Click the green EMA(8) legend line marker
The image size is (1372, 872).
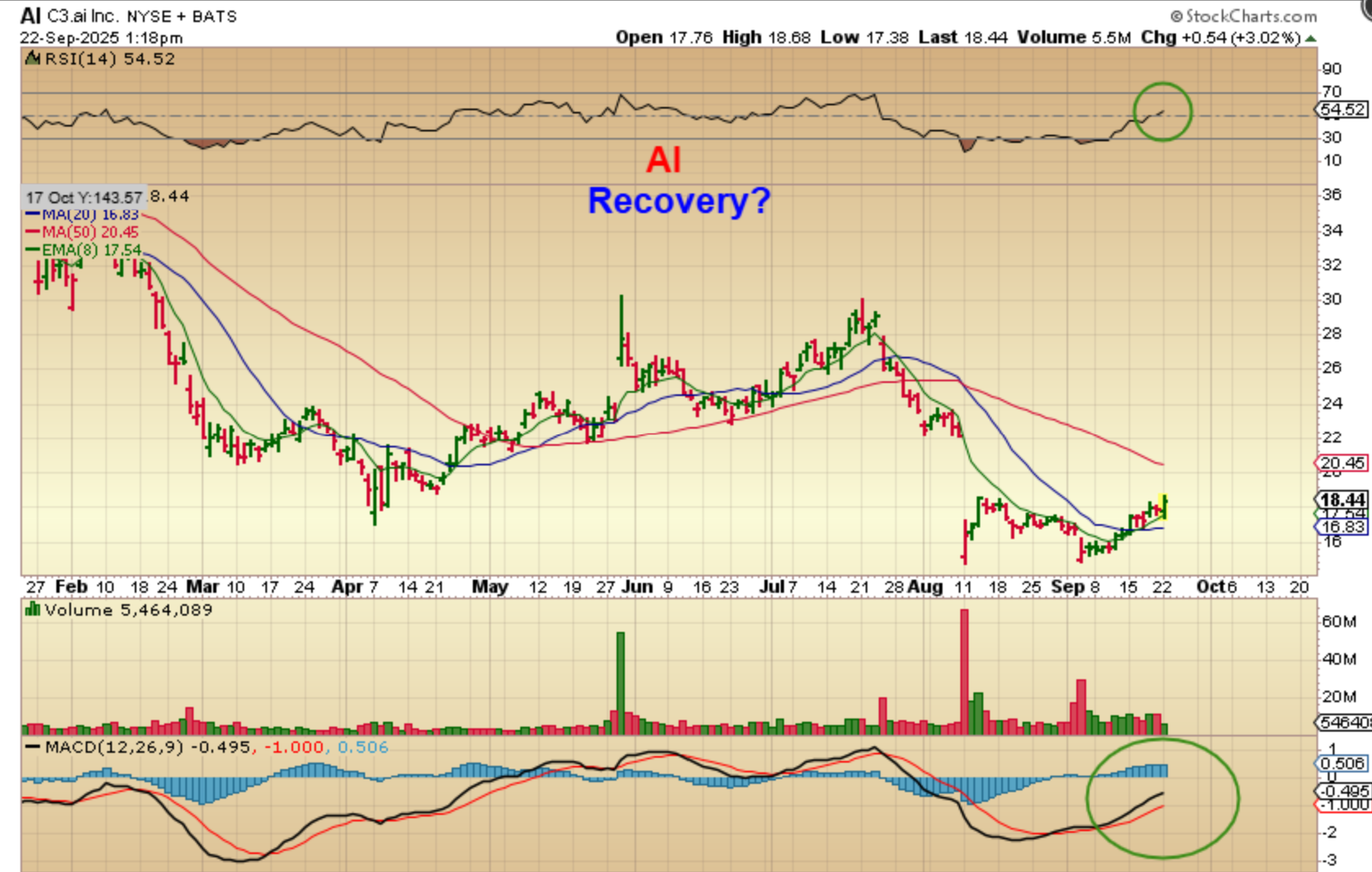pos(33,250)
